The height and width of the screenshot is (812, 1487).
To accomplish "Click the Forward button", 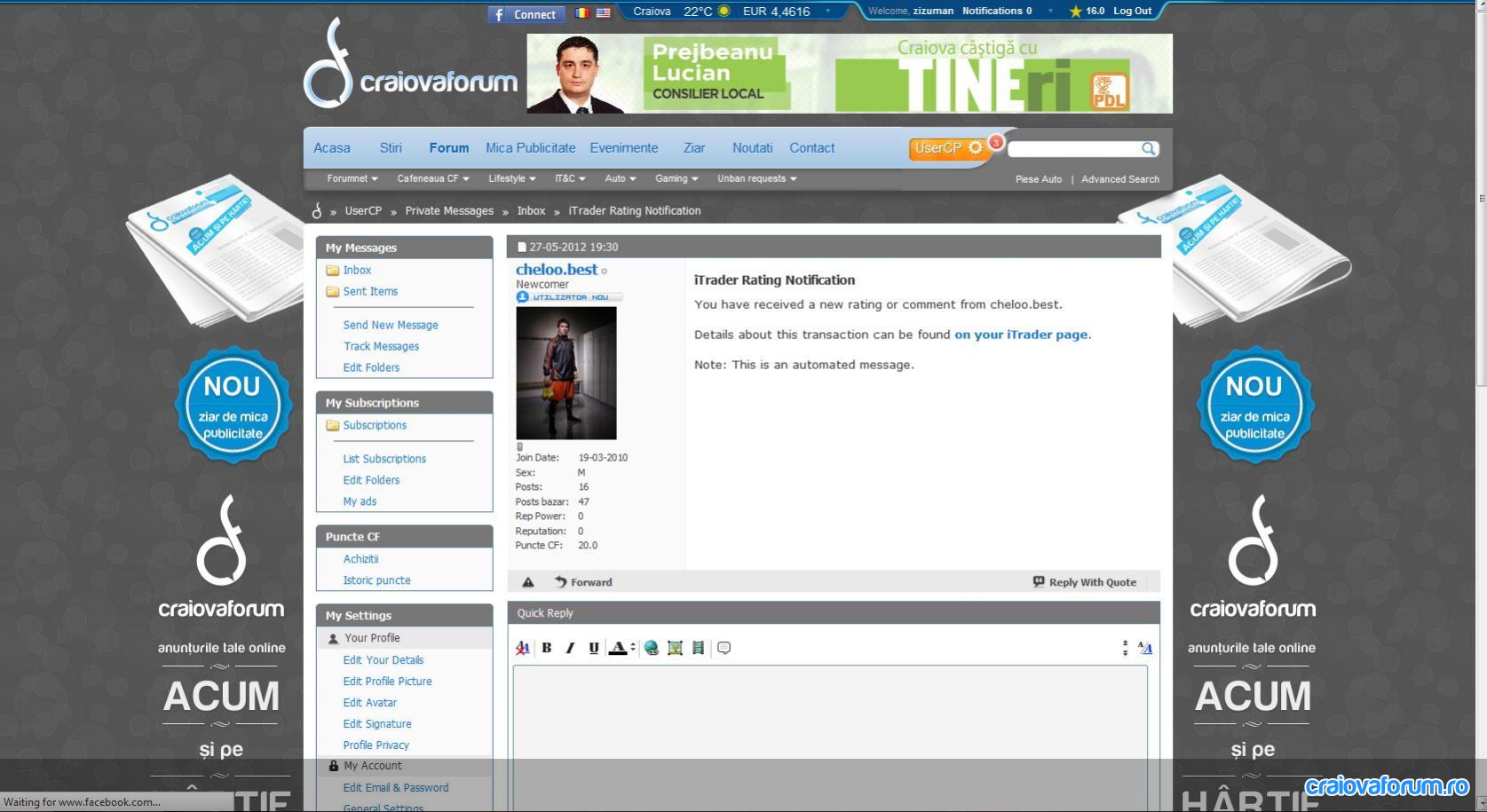I will 583,582.
